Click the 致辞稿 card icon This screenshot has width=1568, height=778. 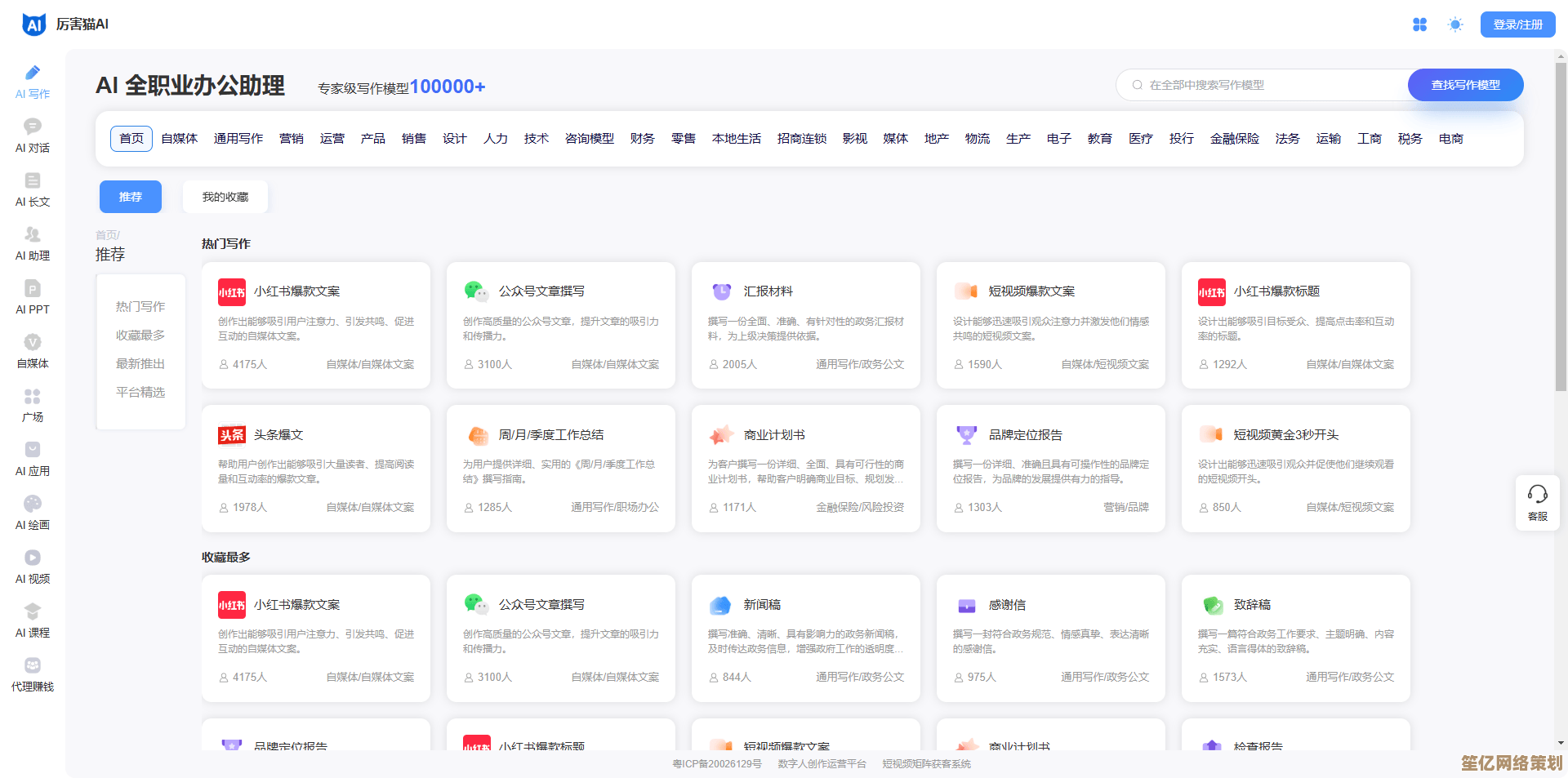pyautogui.click(x=1213, y=605)
